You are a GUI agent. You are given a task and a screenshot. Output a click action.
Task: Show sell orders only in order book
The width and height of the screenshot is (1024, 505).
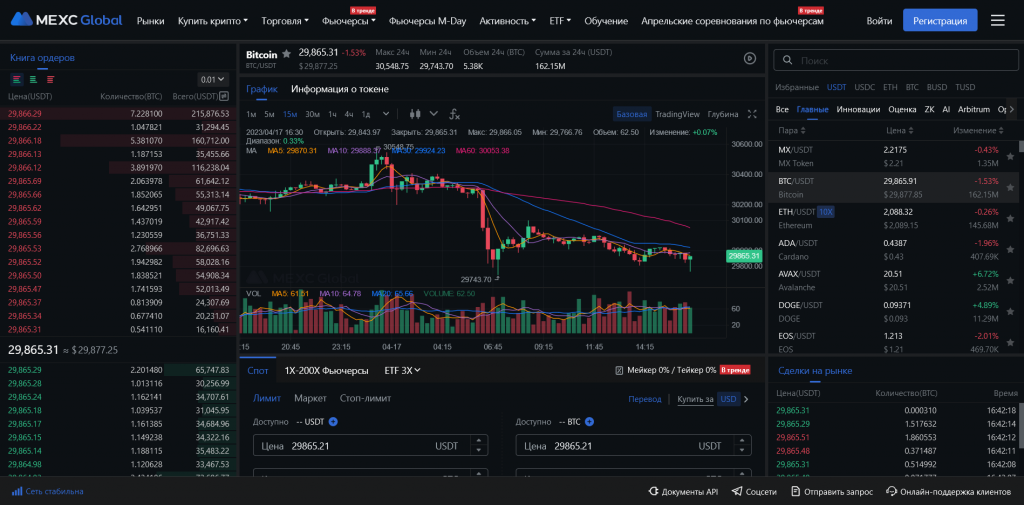50,79
